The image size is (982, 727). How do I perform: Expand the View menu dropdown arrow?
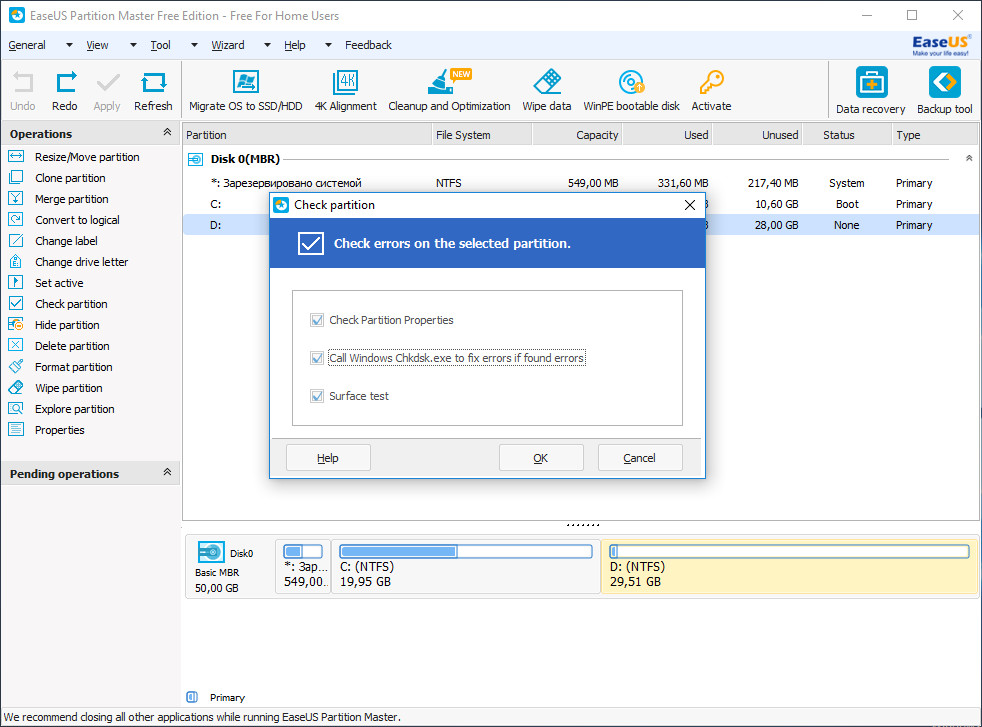133,45
